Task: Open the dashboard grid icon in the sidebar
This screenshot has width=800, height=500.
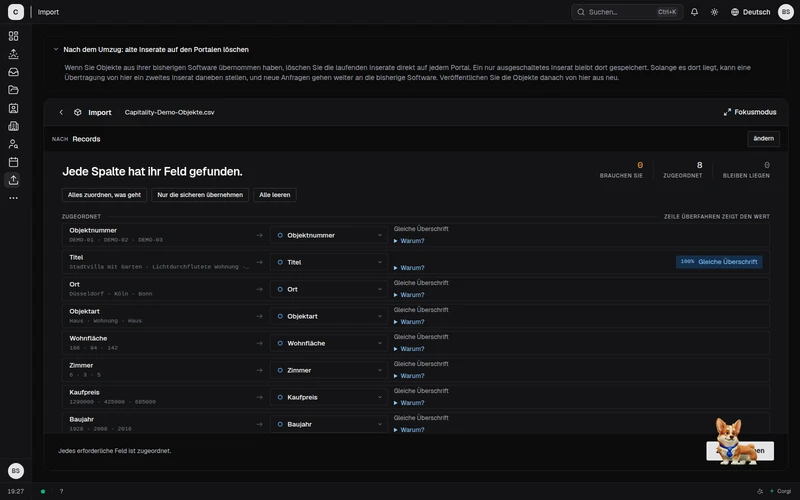Action: pyautogui.click(x=14, y=36)
